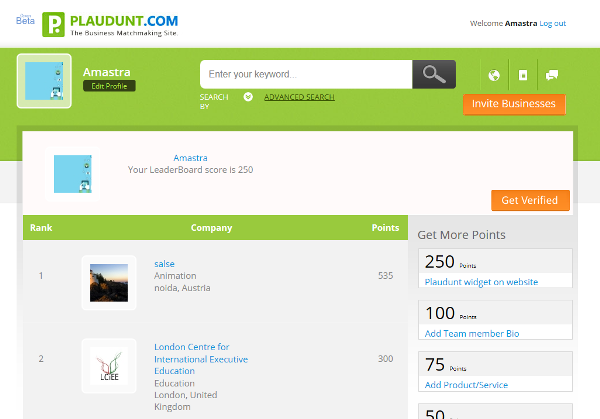Click the Advanced Search link
600x419 pixels.
299,97
